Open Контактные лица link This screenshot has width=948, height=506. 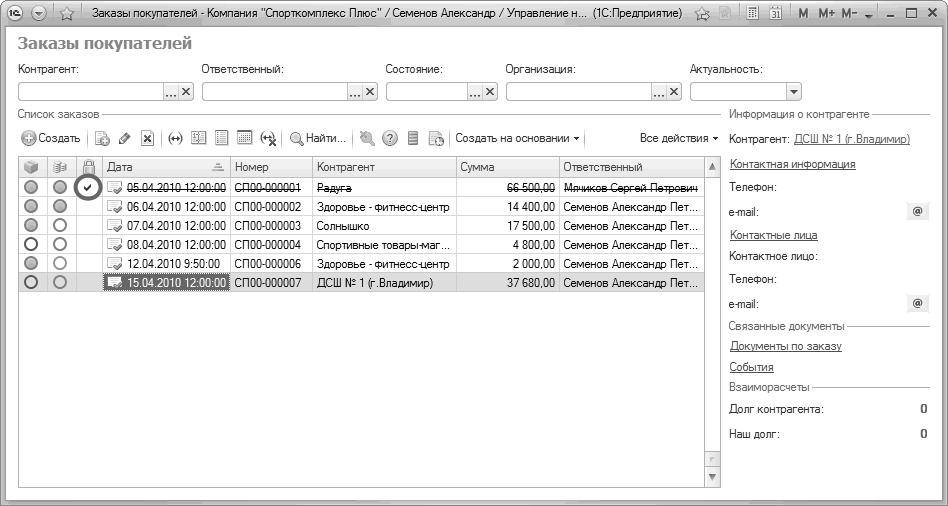tap(774, 235)
